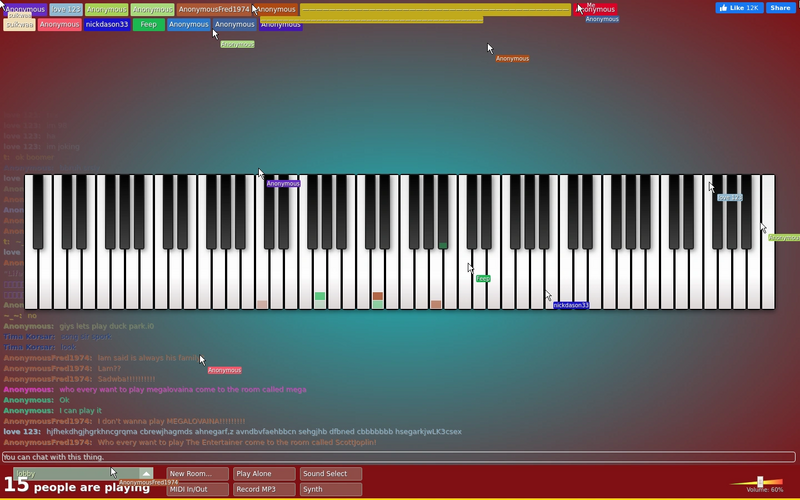Click the chat message input field

click(398, 457)
